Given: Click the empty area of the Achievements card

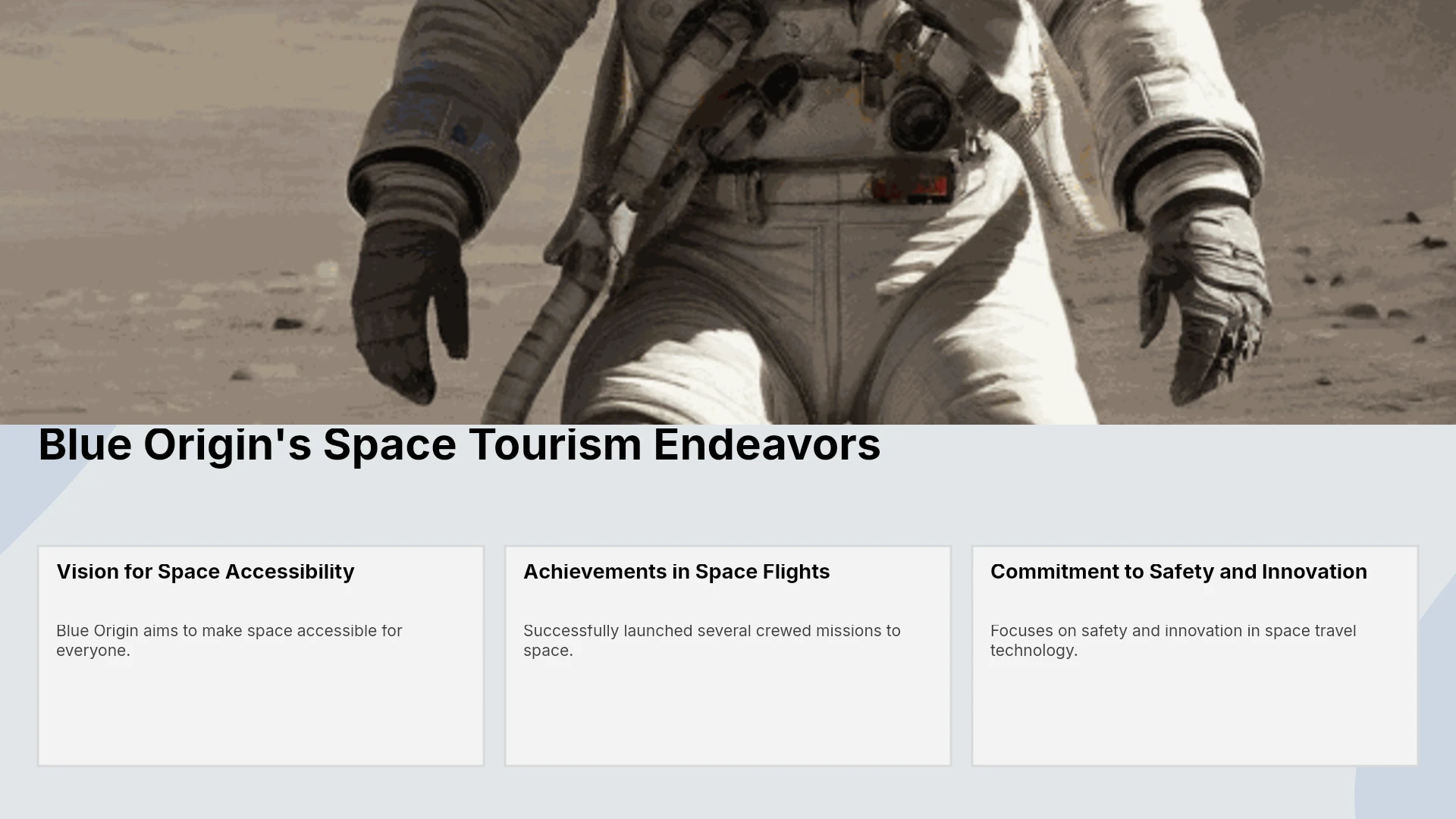Looking at the screenshot, I should 728,713.
